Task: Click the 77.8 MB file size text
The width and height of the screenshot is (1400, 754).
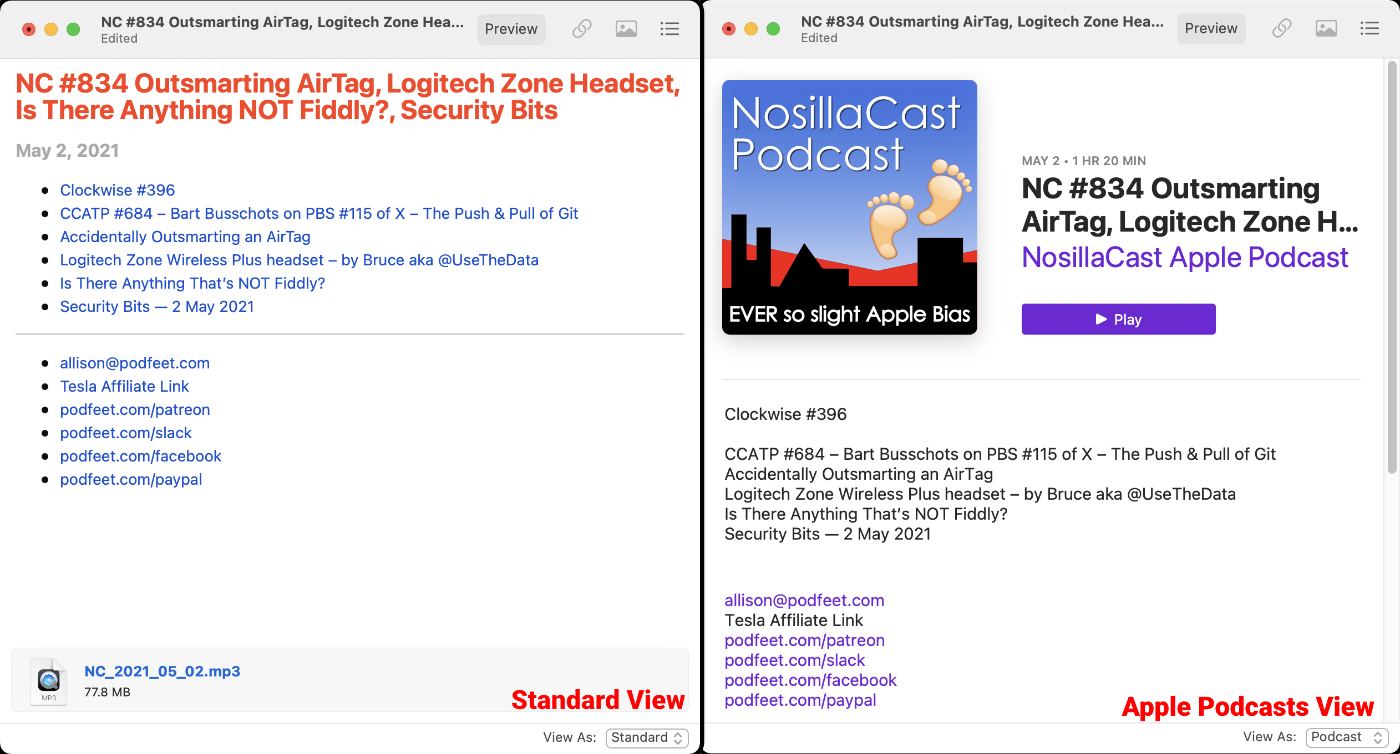Action: click(107, 692)
